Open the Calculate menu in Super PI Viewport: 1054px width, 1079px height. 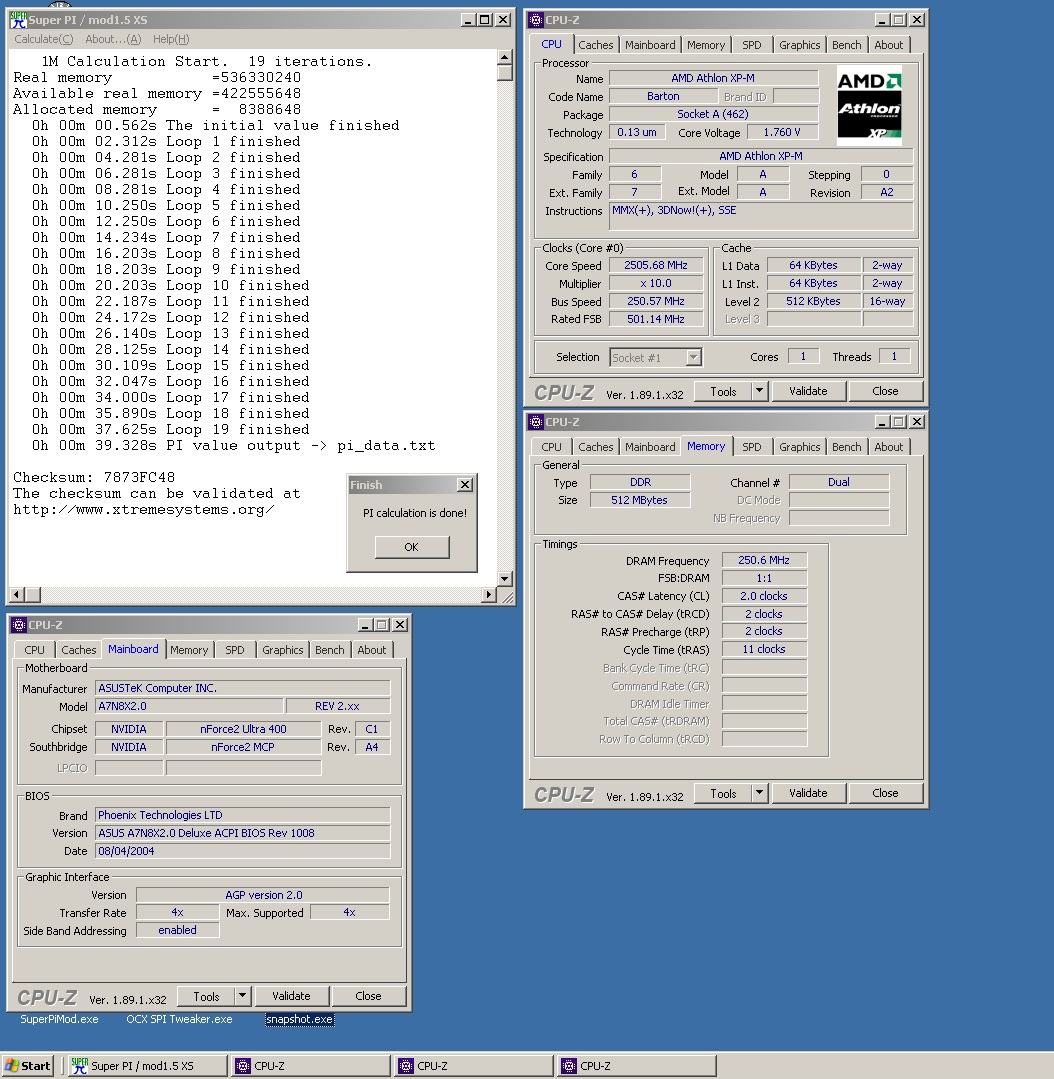point(43,39)
